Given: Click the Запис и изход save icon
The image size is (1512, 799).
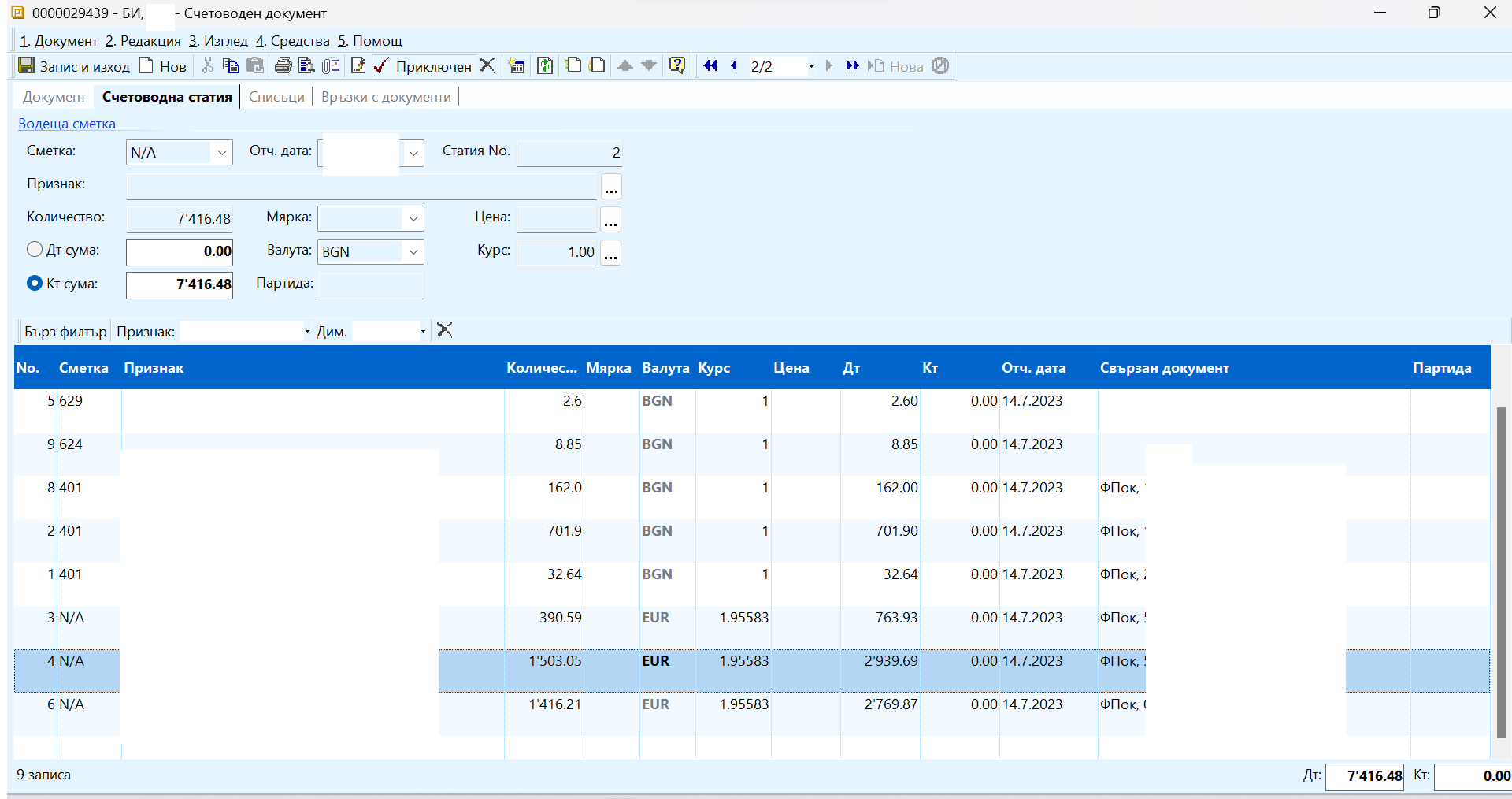Looking at the screenshot, I should 27,65.
